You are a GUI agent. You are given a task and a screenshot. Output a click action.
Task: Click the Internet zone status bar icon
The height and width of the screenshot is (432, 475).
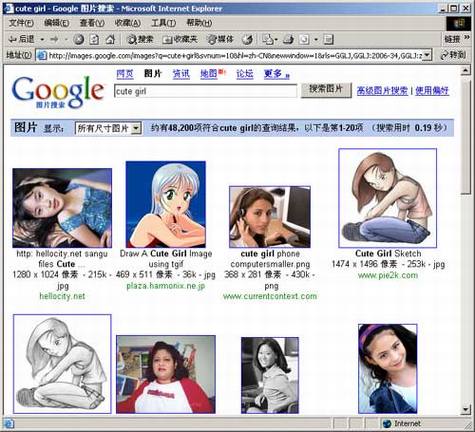tap(387, 424)
